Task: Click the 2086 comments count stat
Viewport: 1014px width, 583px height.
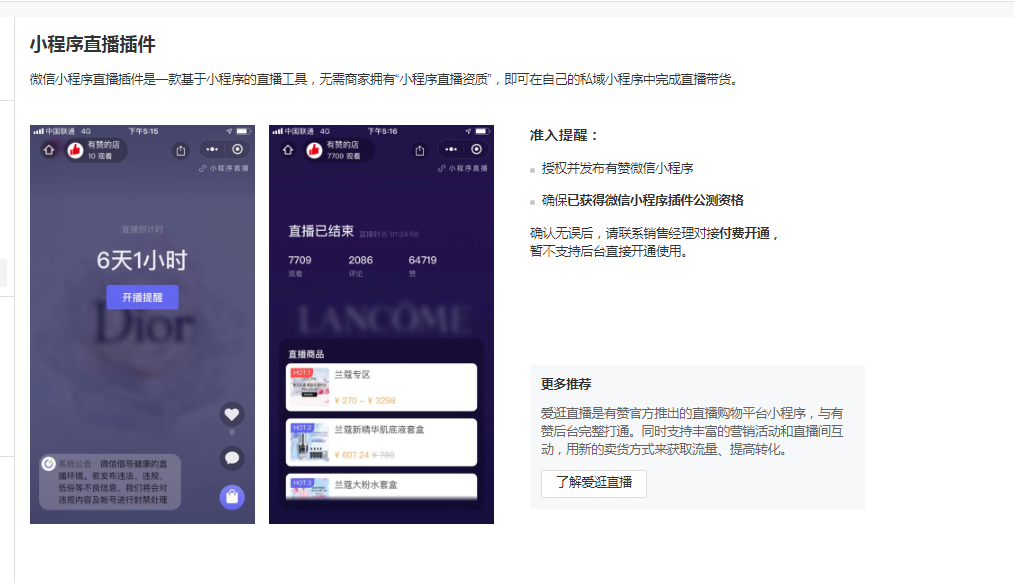Action: tap(360, 260)
